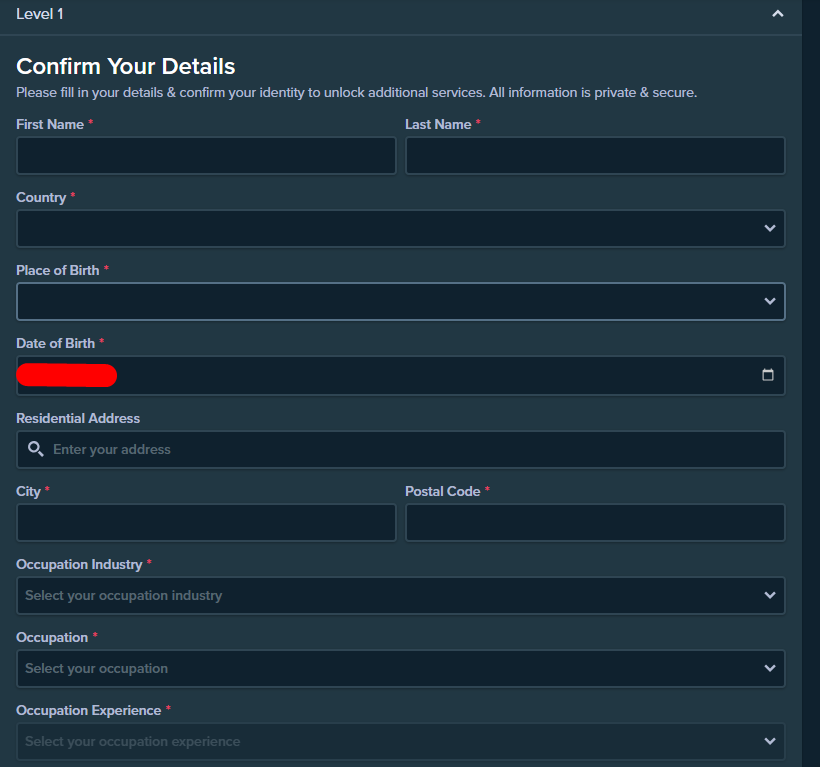Click the Place of Birth chevron arrow

(x=769, y=301)
